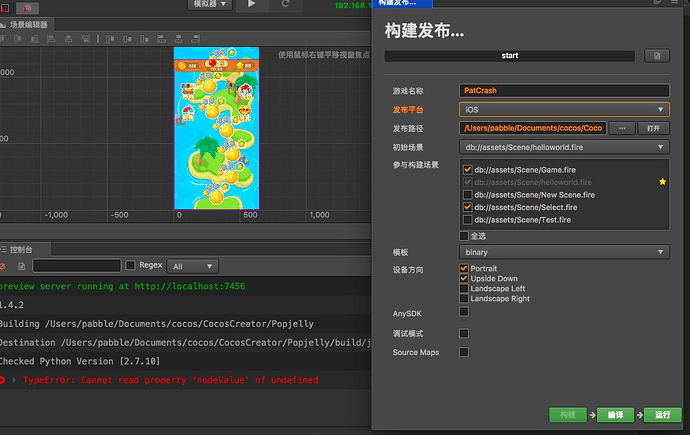Uncheck the Game.fire scene checkbox
Screen dimensions: 690x435
click(x=467, y=169)
